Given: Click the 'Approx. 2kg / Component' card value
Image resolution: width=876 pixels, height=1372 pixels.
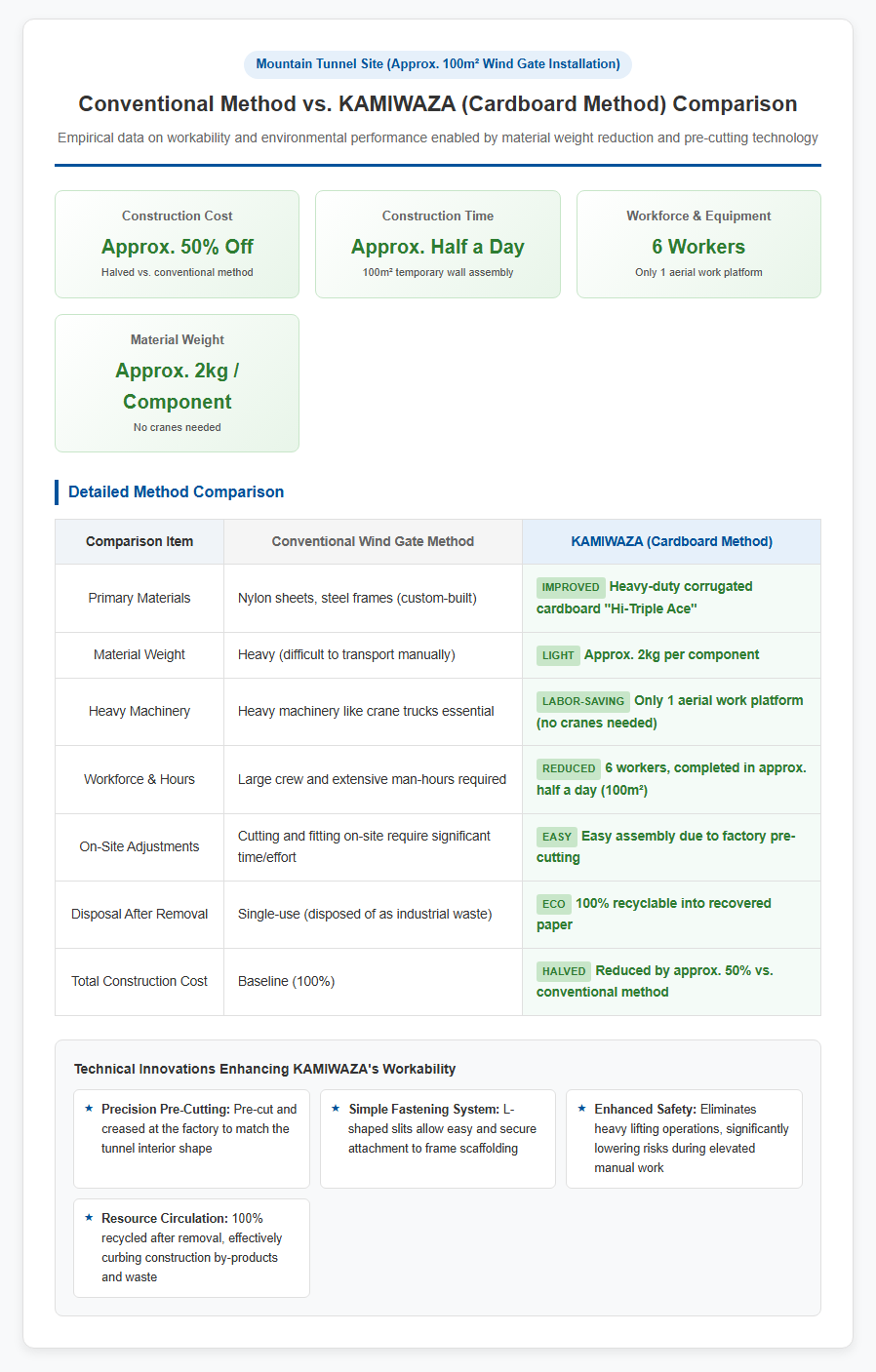Looking at the screenshot, I should tap(178, 386).
